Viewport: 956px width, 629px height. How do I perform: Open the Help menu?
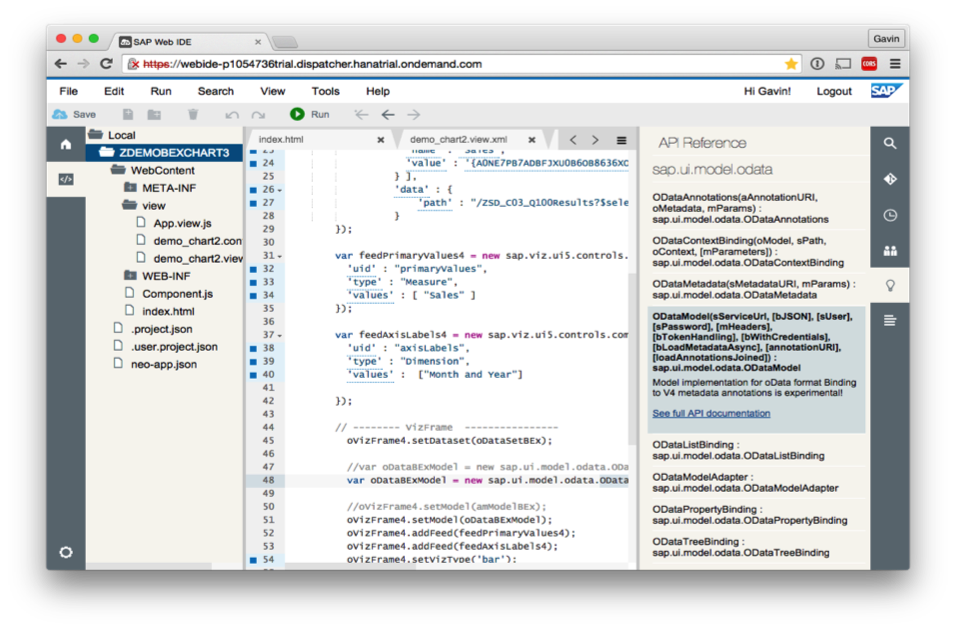(x=377, y=91)
